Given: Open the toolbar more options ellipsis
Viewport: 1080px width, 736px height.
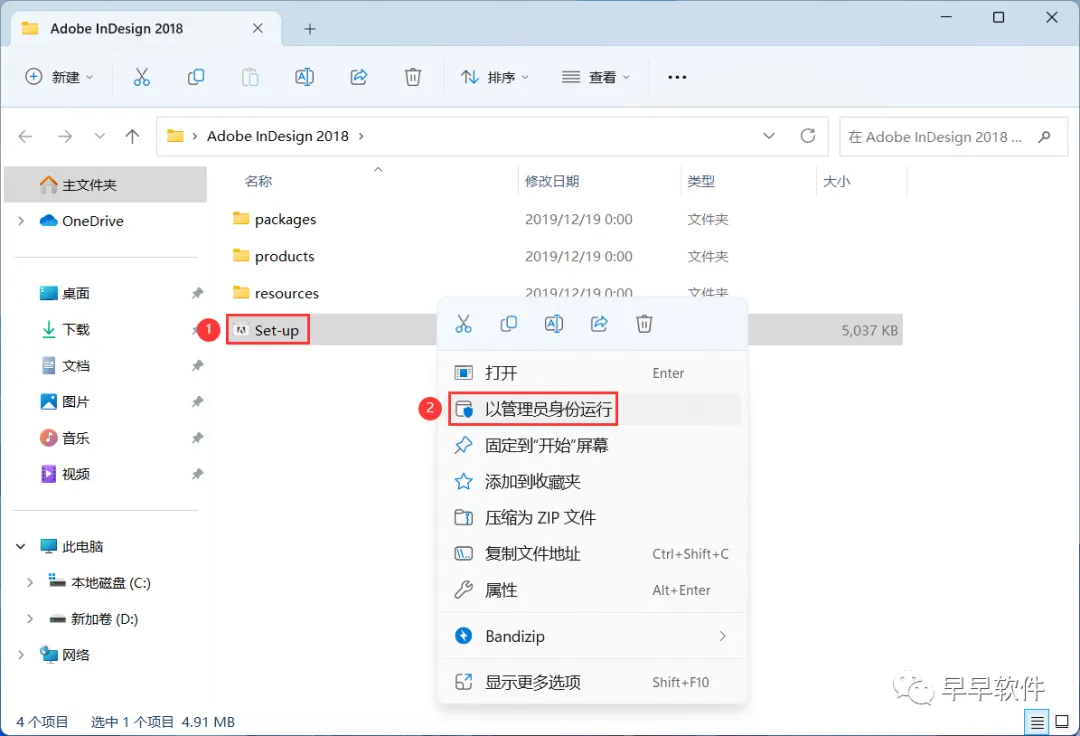Looking at the screenshot, I should pos(677,77).
